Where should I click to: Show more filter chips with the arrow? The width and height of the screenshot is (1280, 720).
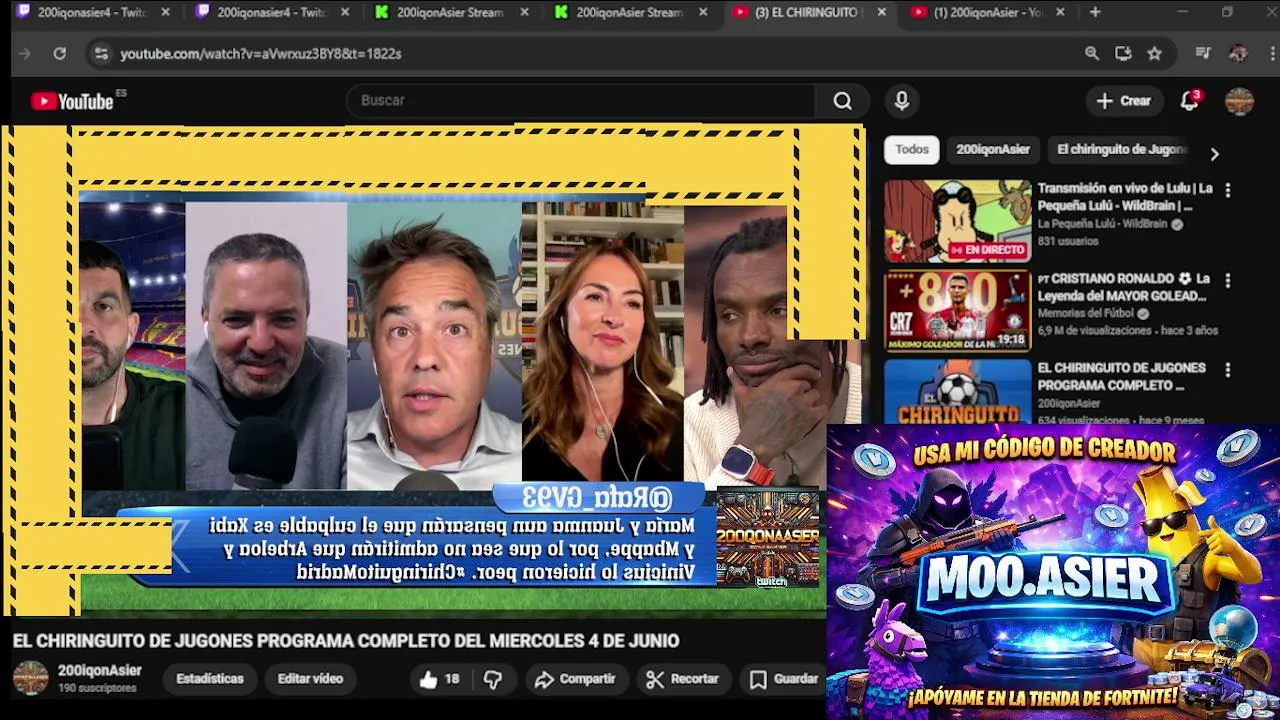[1214, 154]
